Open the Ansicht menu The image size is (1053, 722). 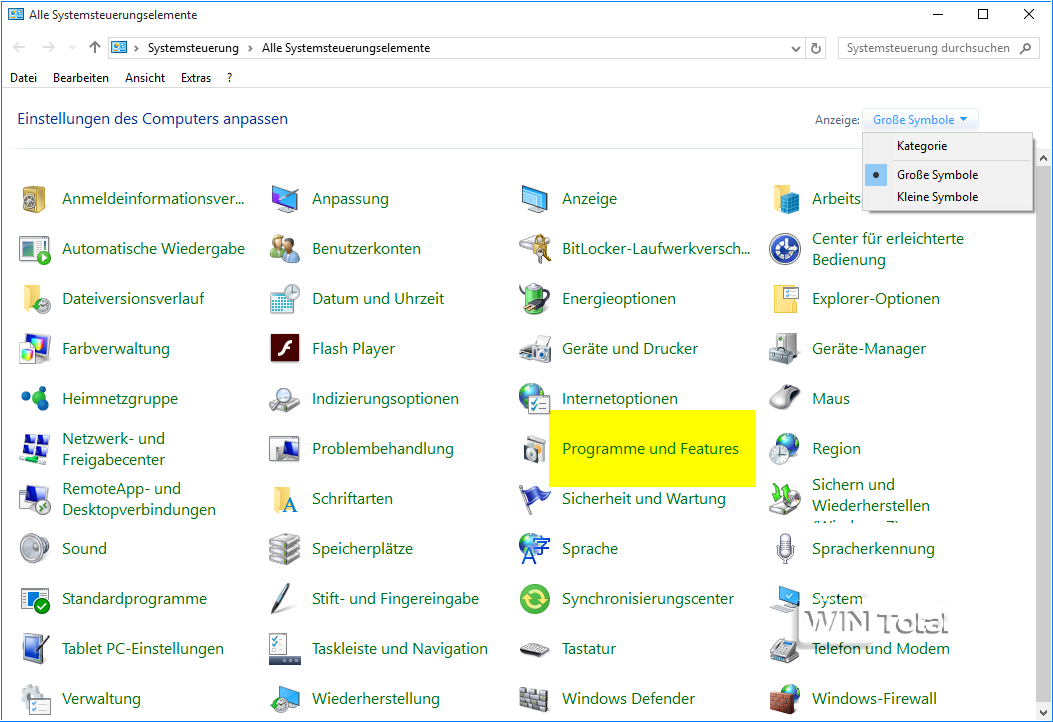click(145, 78)
